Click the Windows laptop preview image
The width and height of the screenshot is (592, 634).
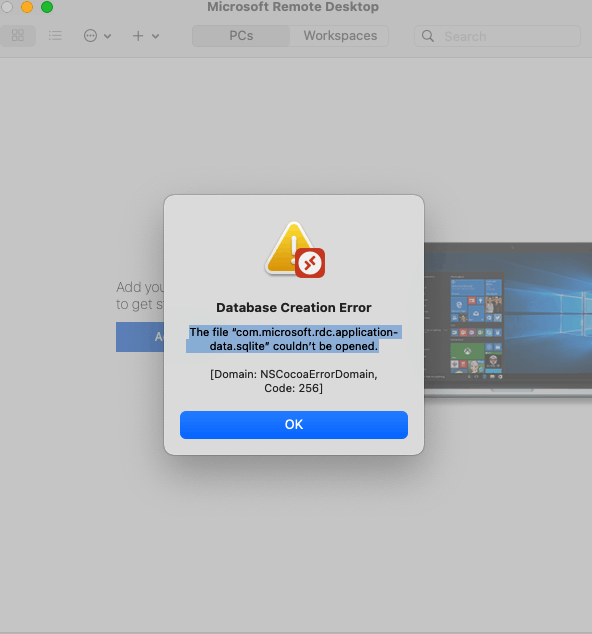(508, 319)
